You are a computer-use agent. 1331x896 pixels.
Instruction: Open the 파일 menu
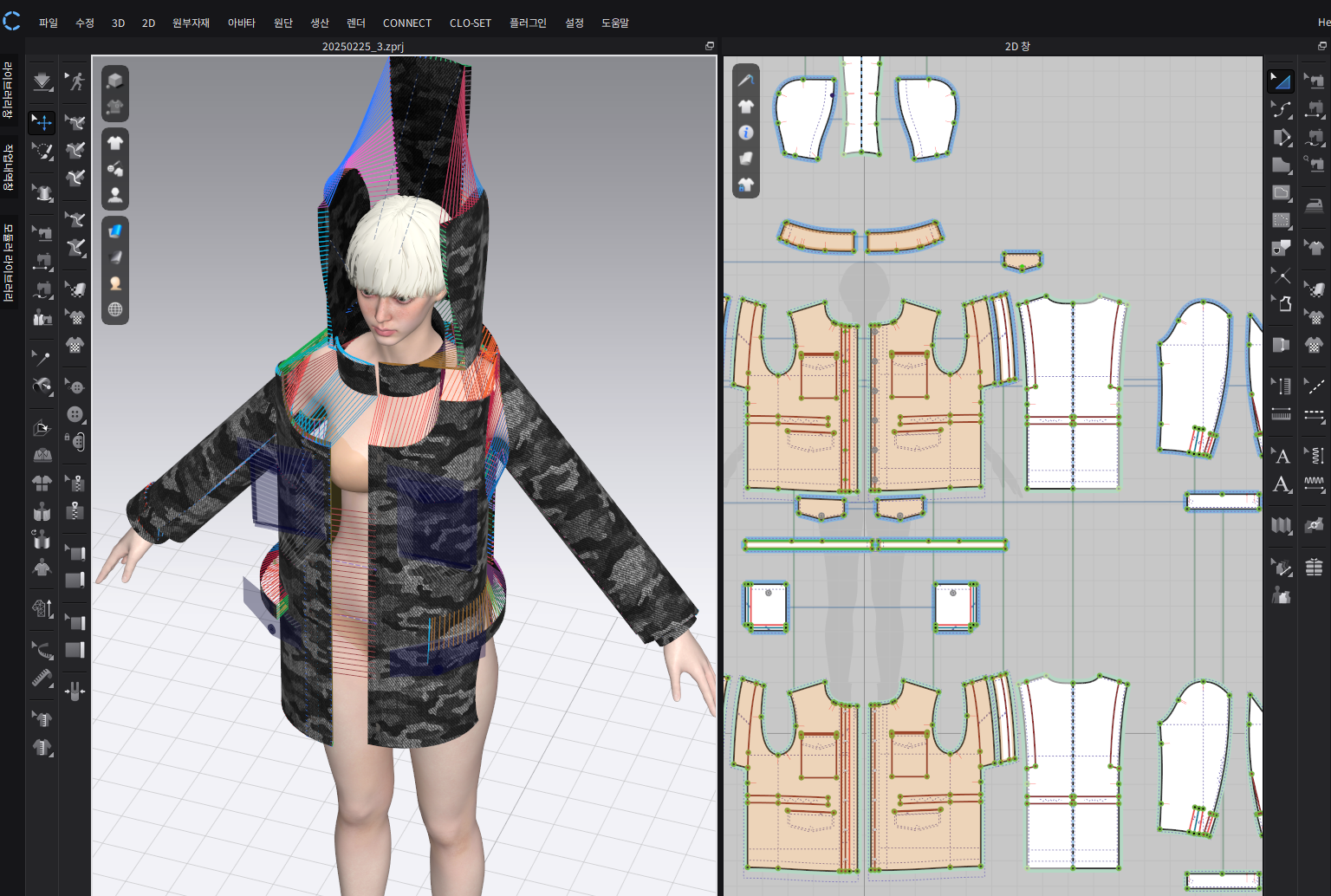[48, 23]
